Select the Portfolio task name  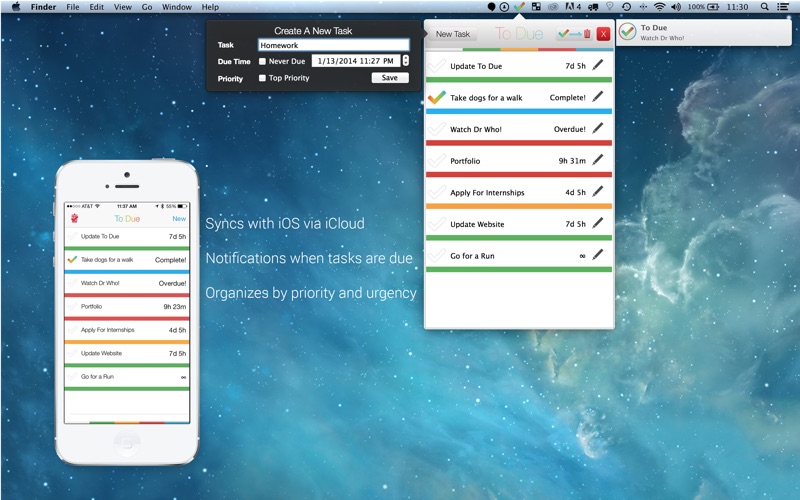465,161
